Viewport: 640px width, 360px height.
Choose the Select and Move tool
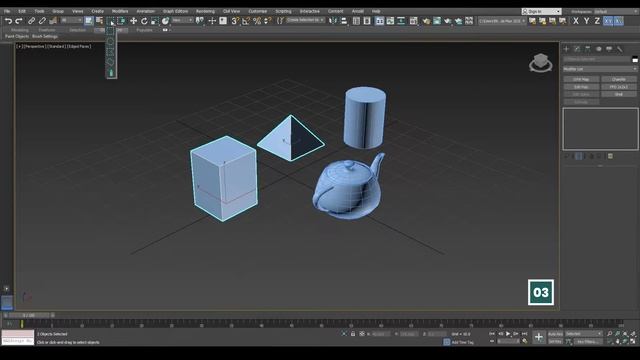coord(133,21)
